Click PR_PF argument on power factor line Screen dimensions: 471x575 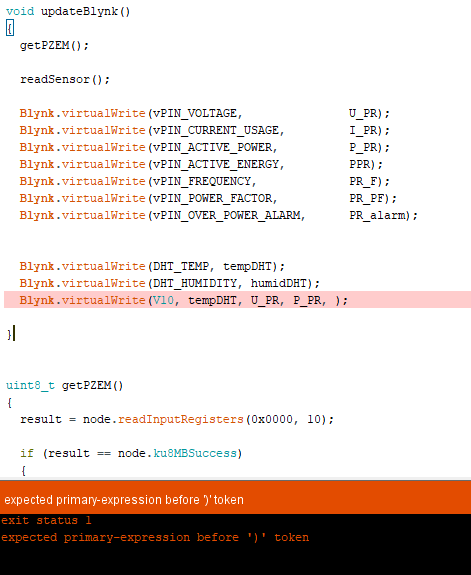tap(366, 198)
